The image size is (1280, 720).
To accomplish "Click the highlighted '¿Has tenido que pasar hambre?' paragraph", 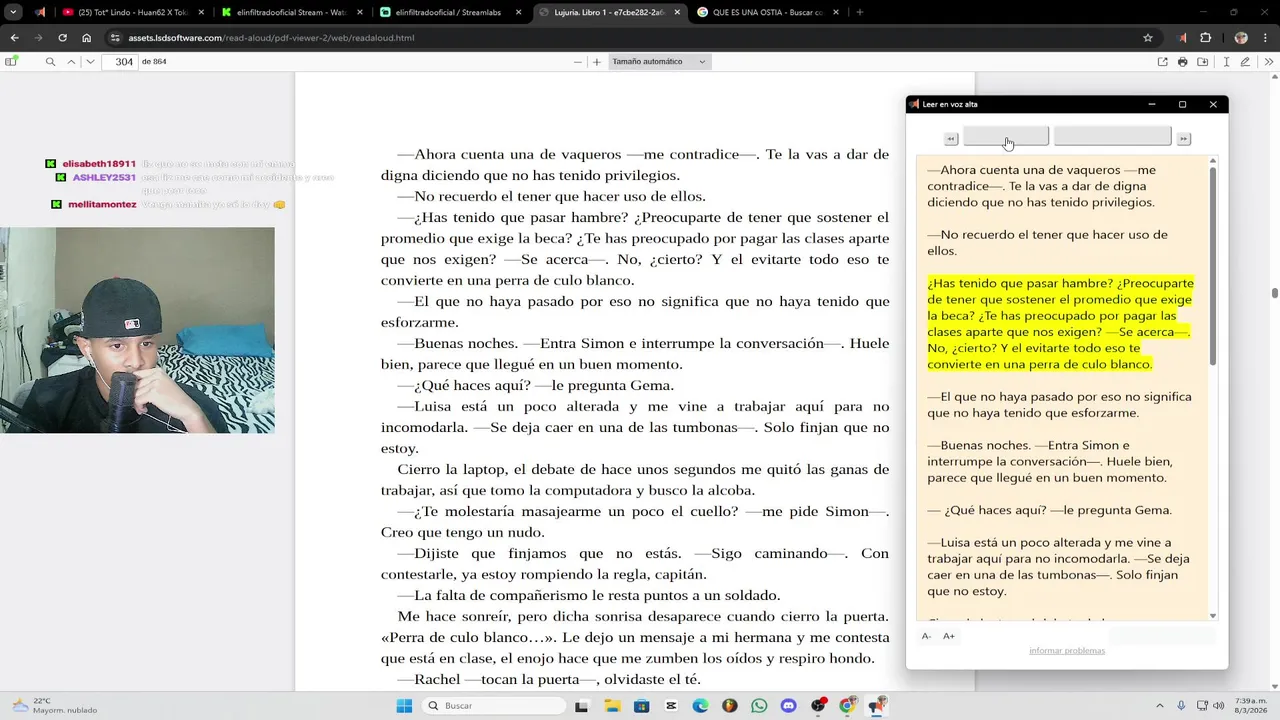I will click(x=1060, y=323).
